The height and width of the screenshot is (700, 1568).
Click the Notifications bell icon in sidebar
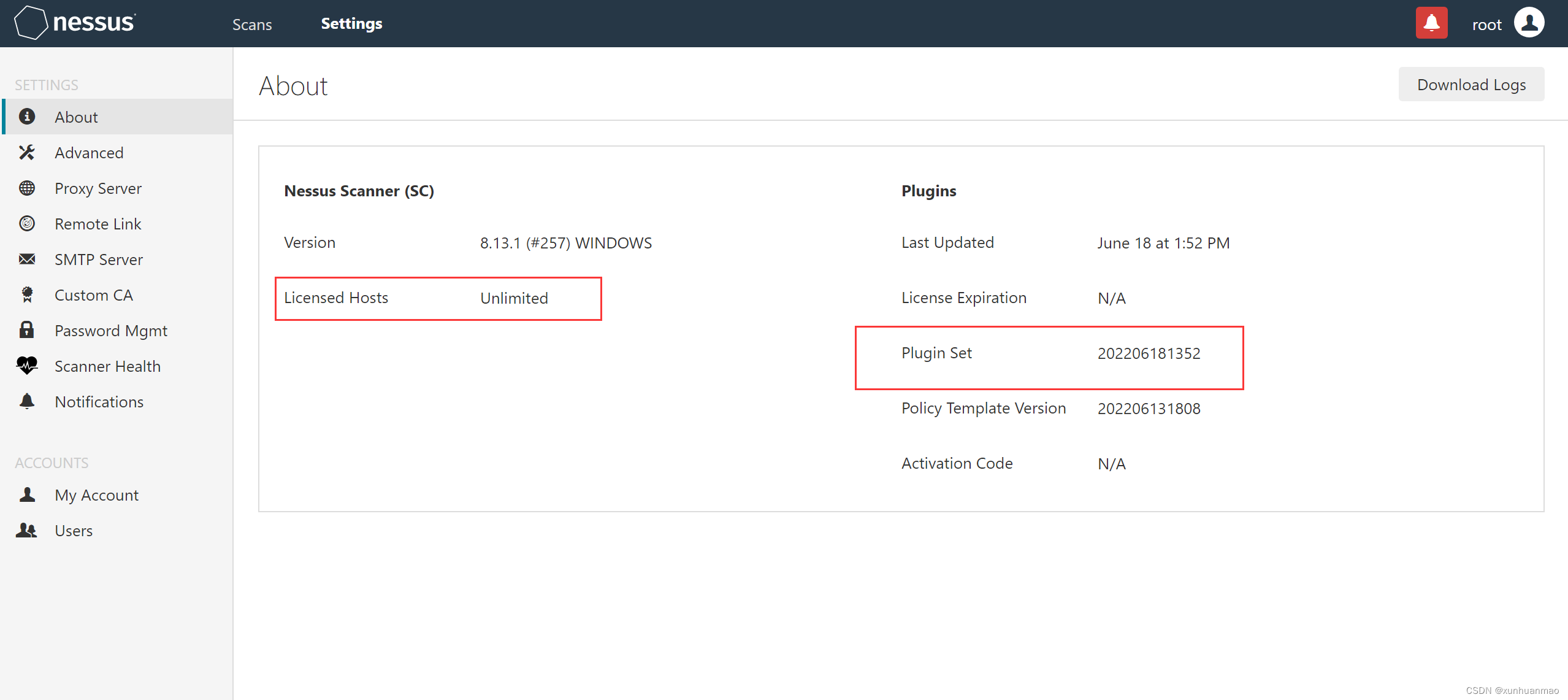[27, 401]
